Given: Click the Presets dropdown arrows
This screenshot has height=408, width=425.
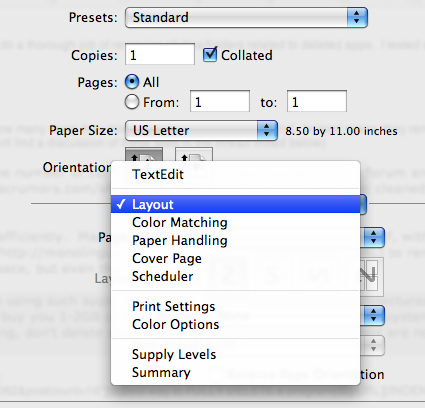Looking at the screenshot, I should (x=357, y=17).
